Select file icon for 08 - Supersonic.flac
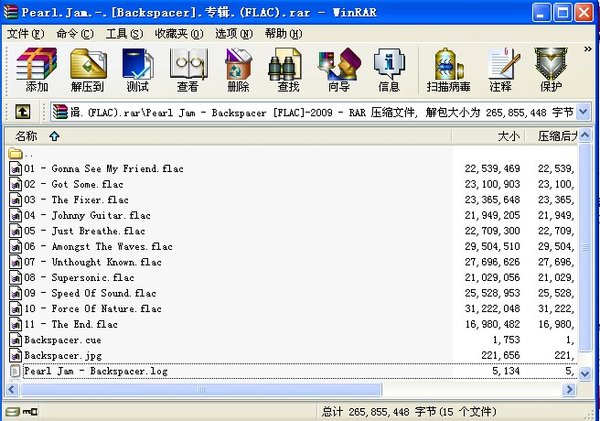 (15, 277)
